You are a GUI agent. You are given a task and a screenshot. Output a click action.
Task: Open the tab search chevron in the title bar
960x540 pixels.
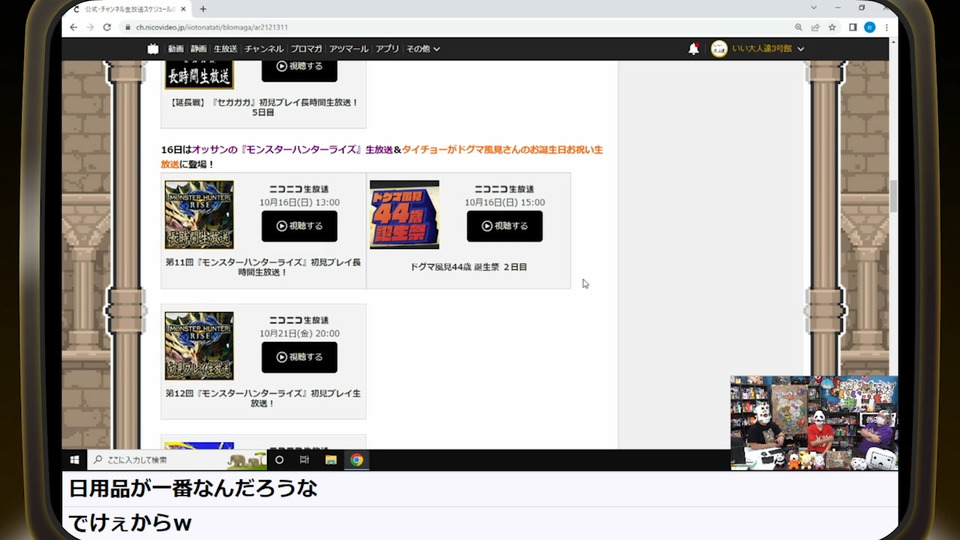(814, 8)
